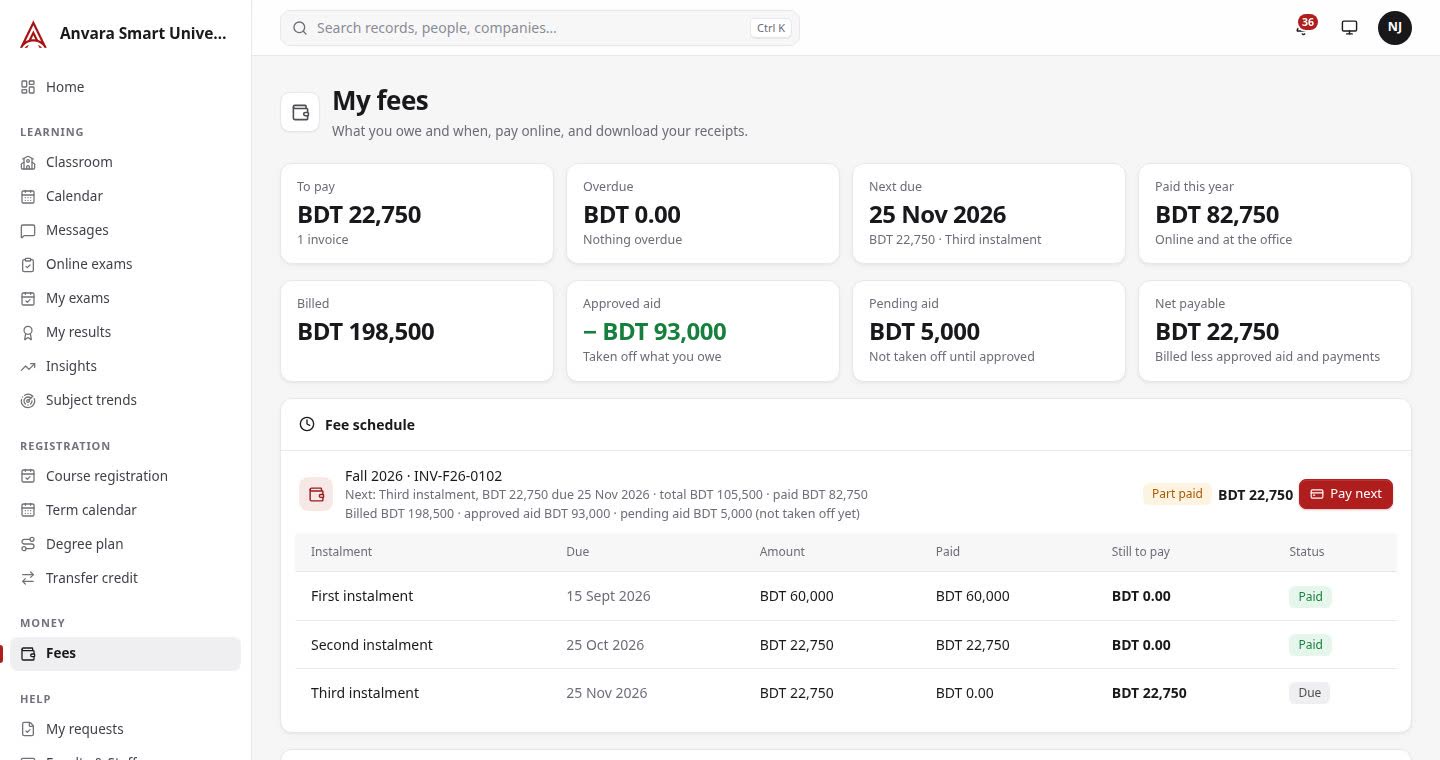
Task: Click the Paid this year BDT 82,750 card
Action: tap(1275, 214)
